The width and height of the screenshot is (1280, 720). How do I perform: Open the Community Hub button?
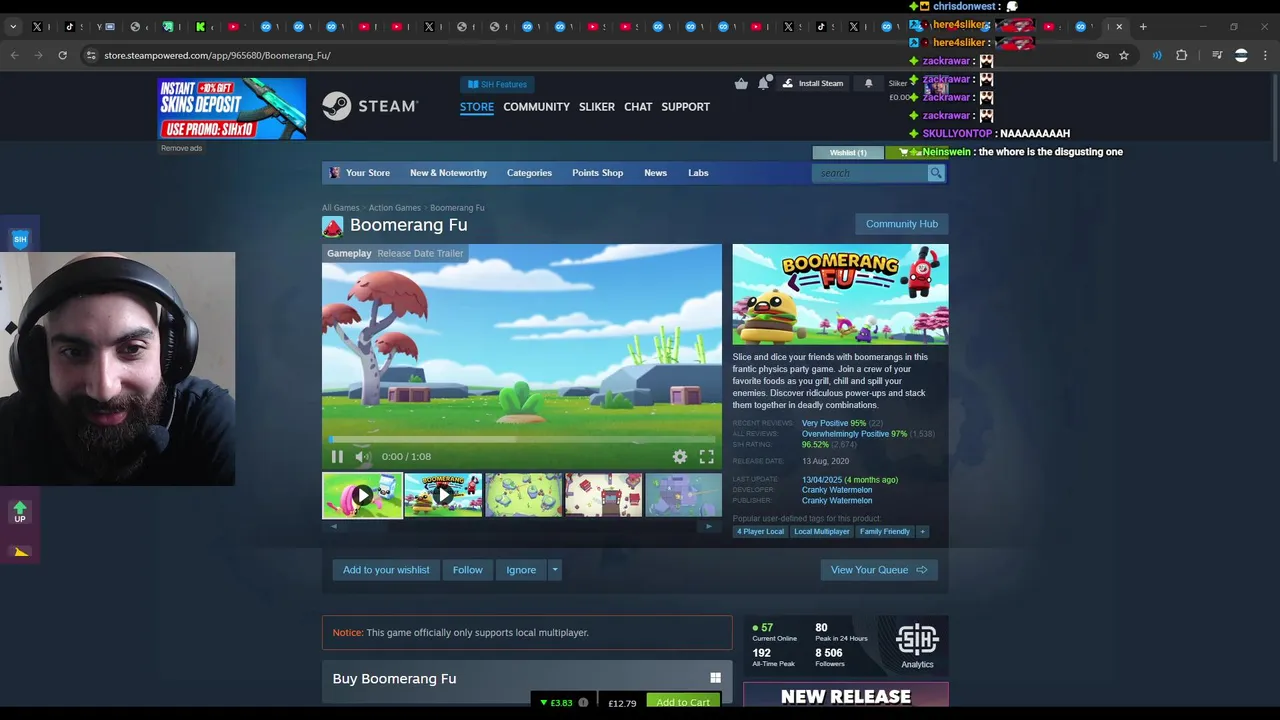point(902,224)
